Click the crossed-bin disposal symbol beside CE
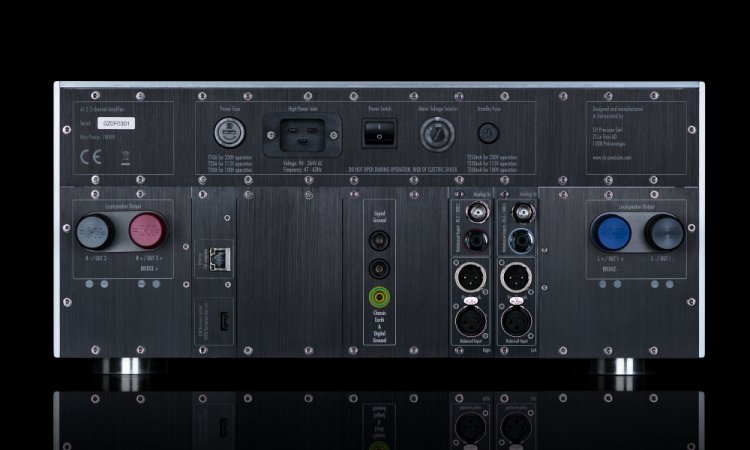 (125, 157)
